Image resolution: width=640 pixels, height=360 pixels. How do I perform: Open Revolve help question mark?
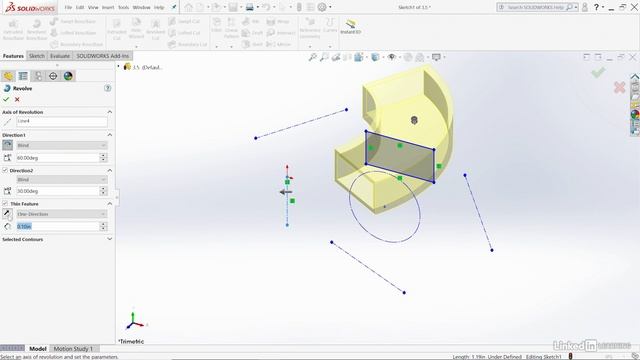pyautogui.click(x=107, y=88)
